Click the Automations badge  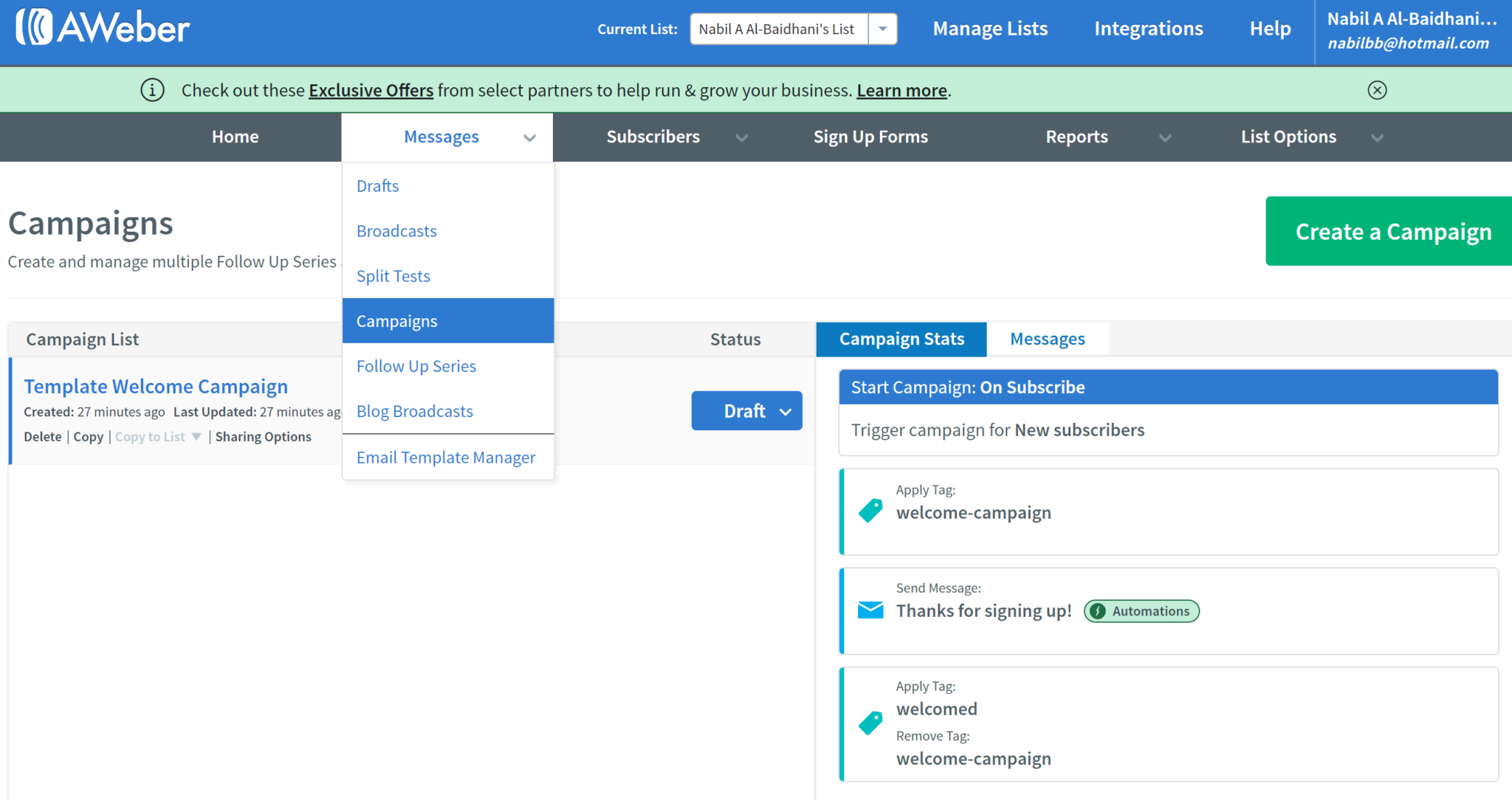coord(1141,611)
